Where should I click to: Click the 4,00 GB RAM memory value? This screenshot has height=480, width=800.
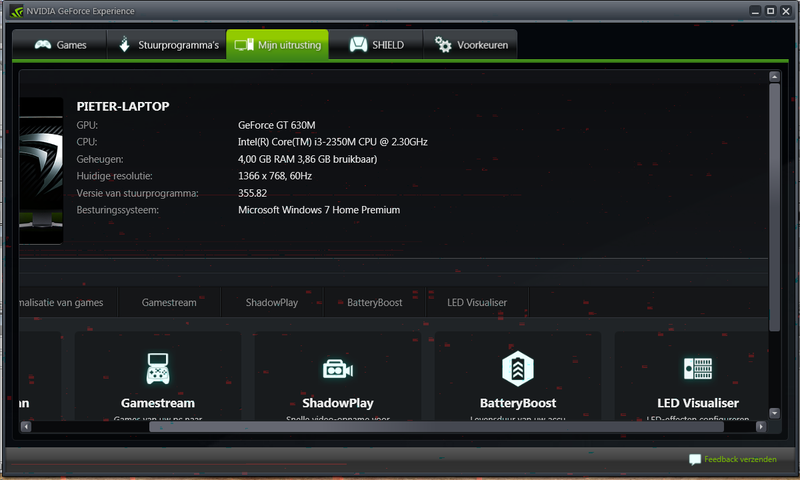click(308, 159)
